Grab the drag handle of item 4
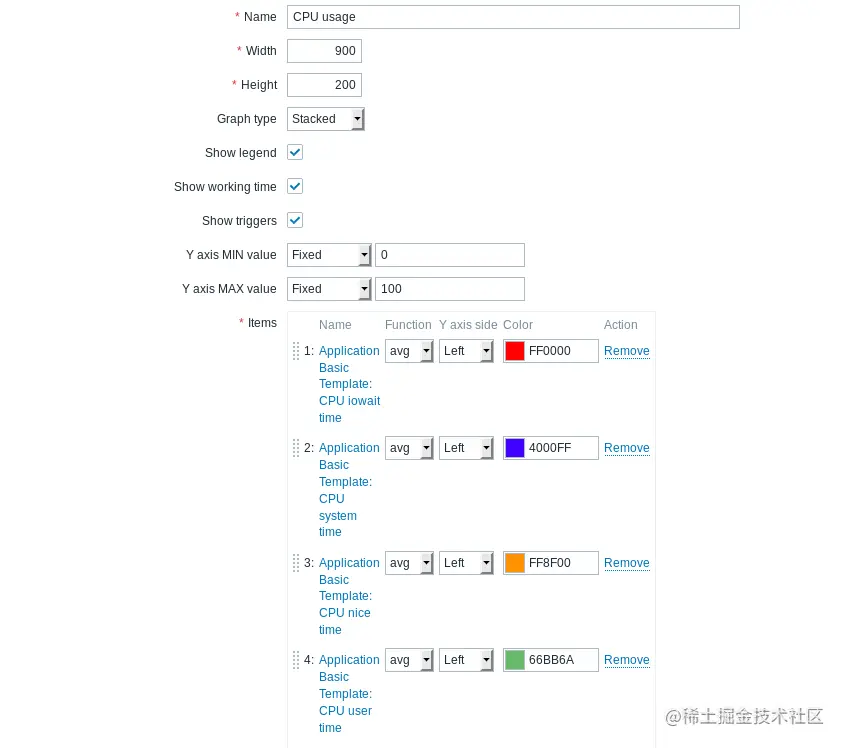The height and width of the screenshot is (748, 845). pos(296,660)
